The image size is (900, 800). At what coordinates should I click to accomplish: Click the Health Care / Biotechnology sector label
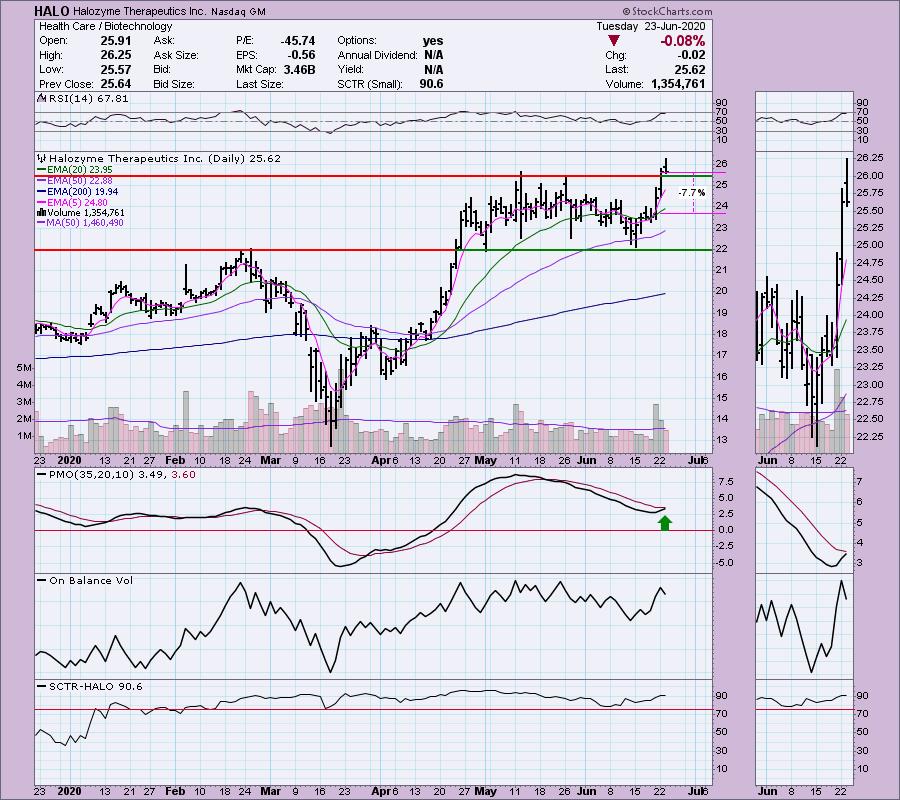pos(106,26)
